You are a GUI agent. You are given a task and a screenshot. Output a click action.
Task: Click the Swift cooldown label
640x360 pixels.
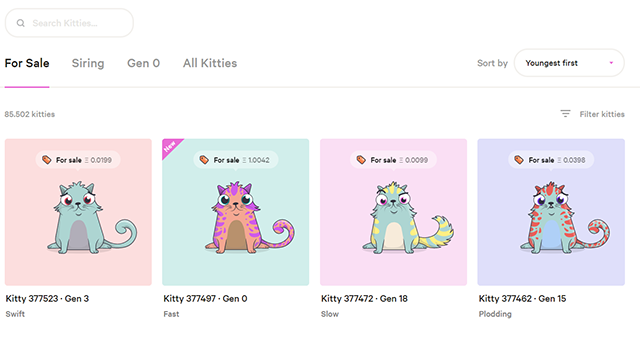click(x=15, y=314)
